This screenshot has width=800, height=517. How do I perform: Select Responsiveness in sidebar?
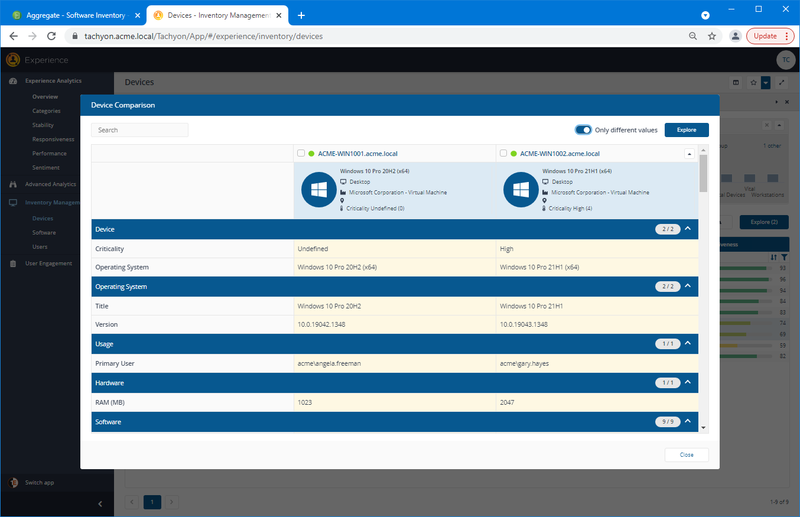pos(53,139)
